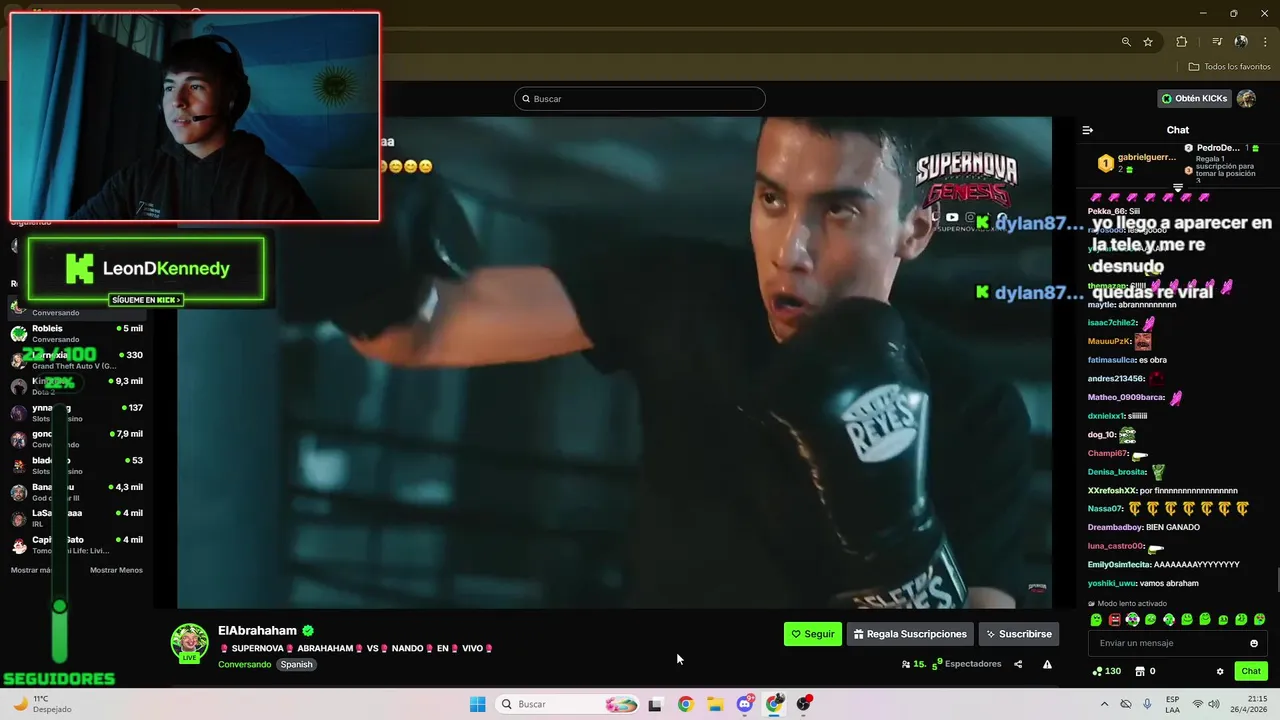Click PedroDe second gifter entry
1280x720 pixels.
(x=1222, y=148)
